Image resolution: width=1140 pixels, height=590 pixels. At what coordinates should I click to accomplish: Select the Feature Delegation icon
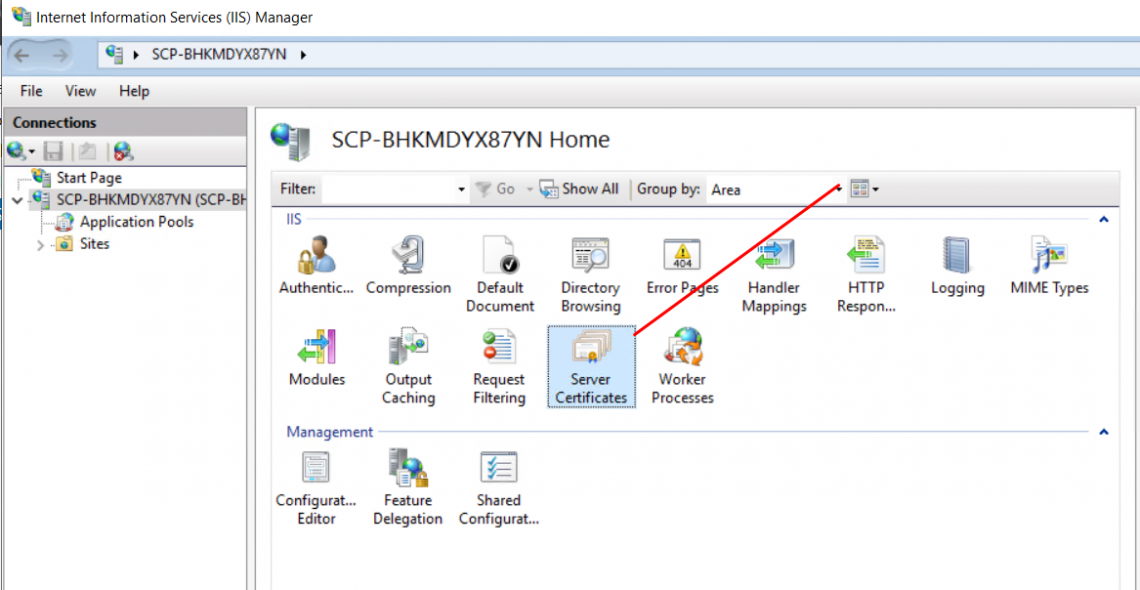coord(408,488)
